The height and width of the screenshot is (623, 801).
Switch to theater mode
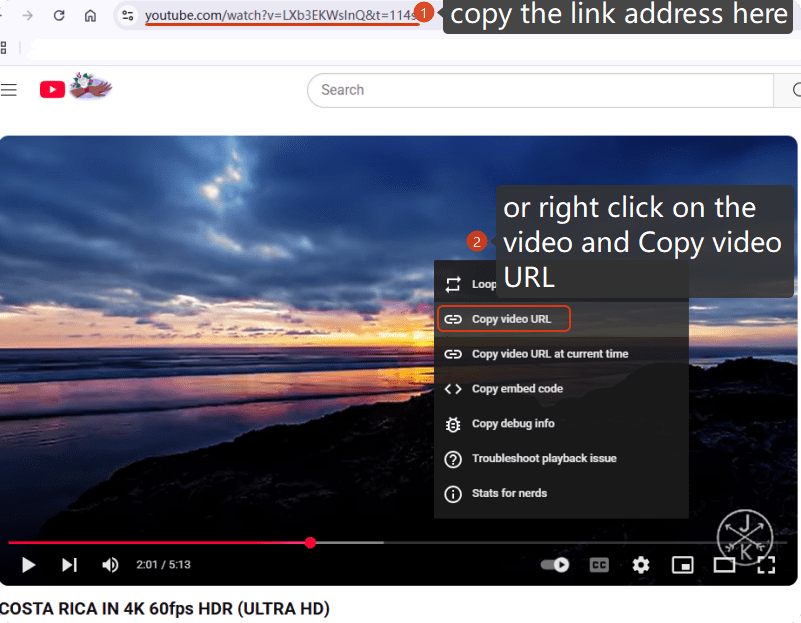point(724,565)
